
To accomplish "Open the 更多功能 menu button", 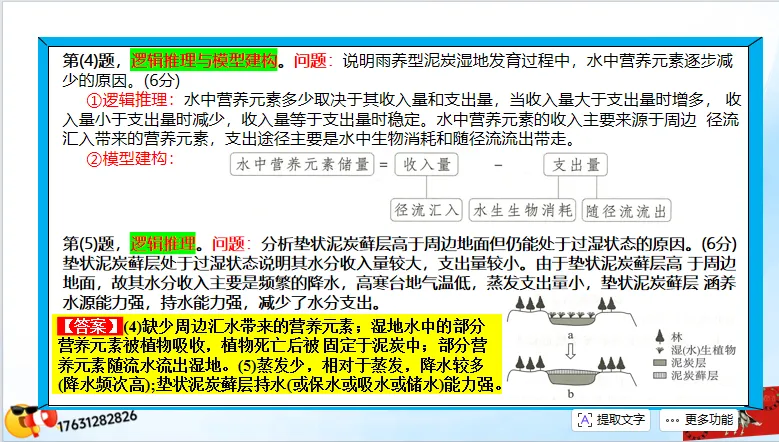I will click(x=700, y=420).
